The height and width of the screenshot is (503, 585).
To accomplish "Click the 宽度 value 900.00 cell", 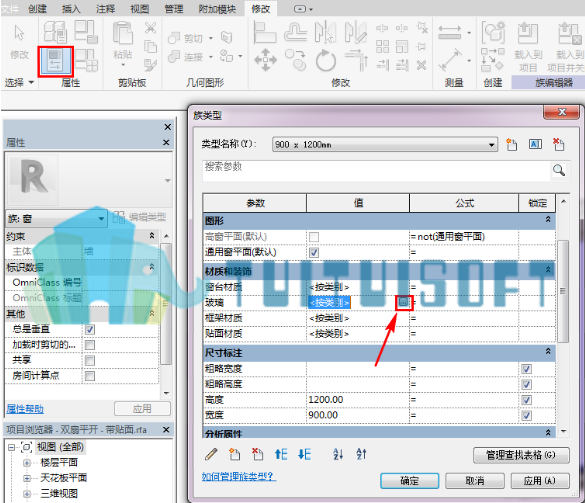I will pos(358,415).
